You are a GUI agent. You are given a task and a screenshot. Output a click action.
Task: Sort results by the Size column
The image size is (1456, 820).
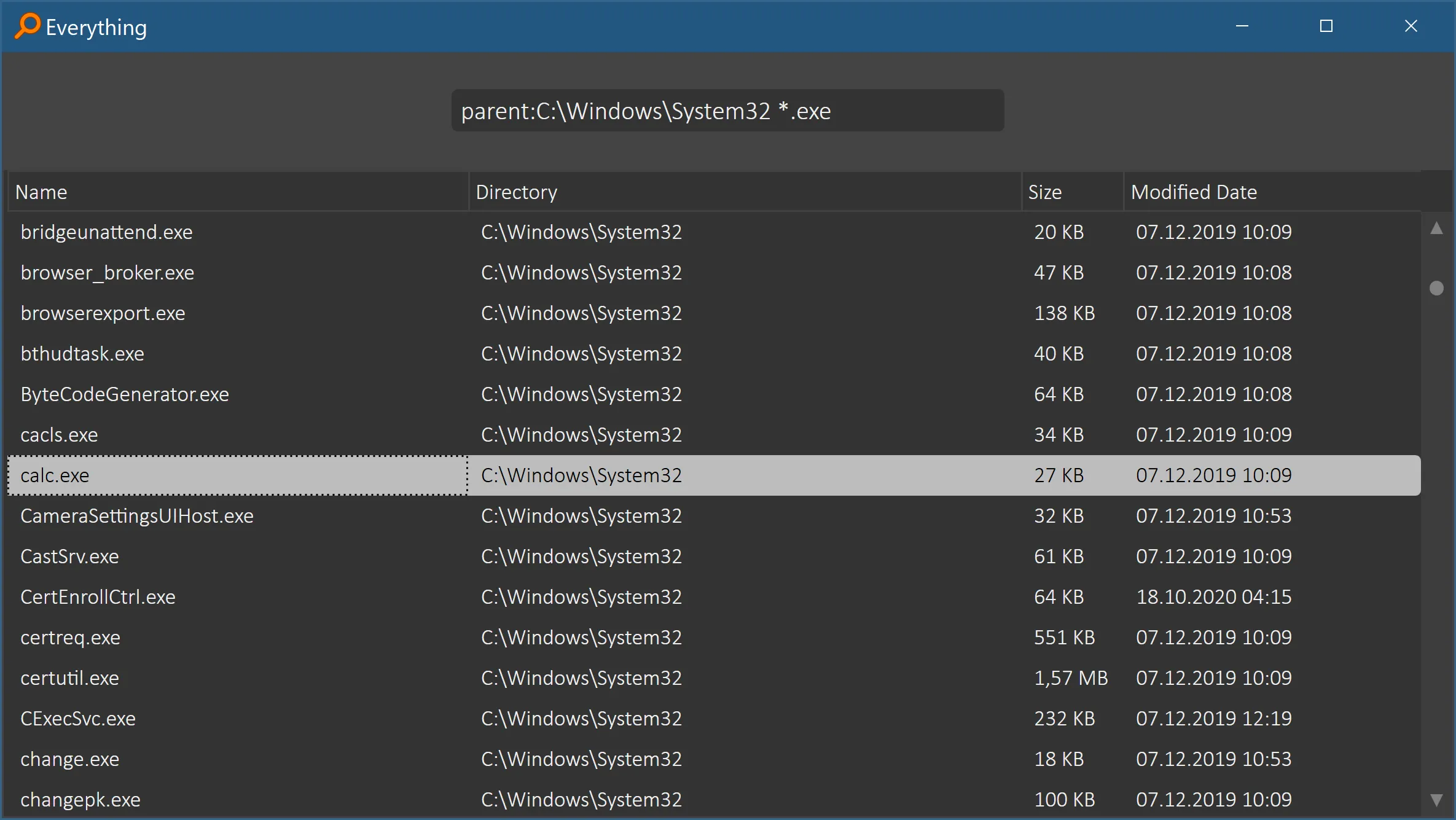[x=1046, y=192]
